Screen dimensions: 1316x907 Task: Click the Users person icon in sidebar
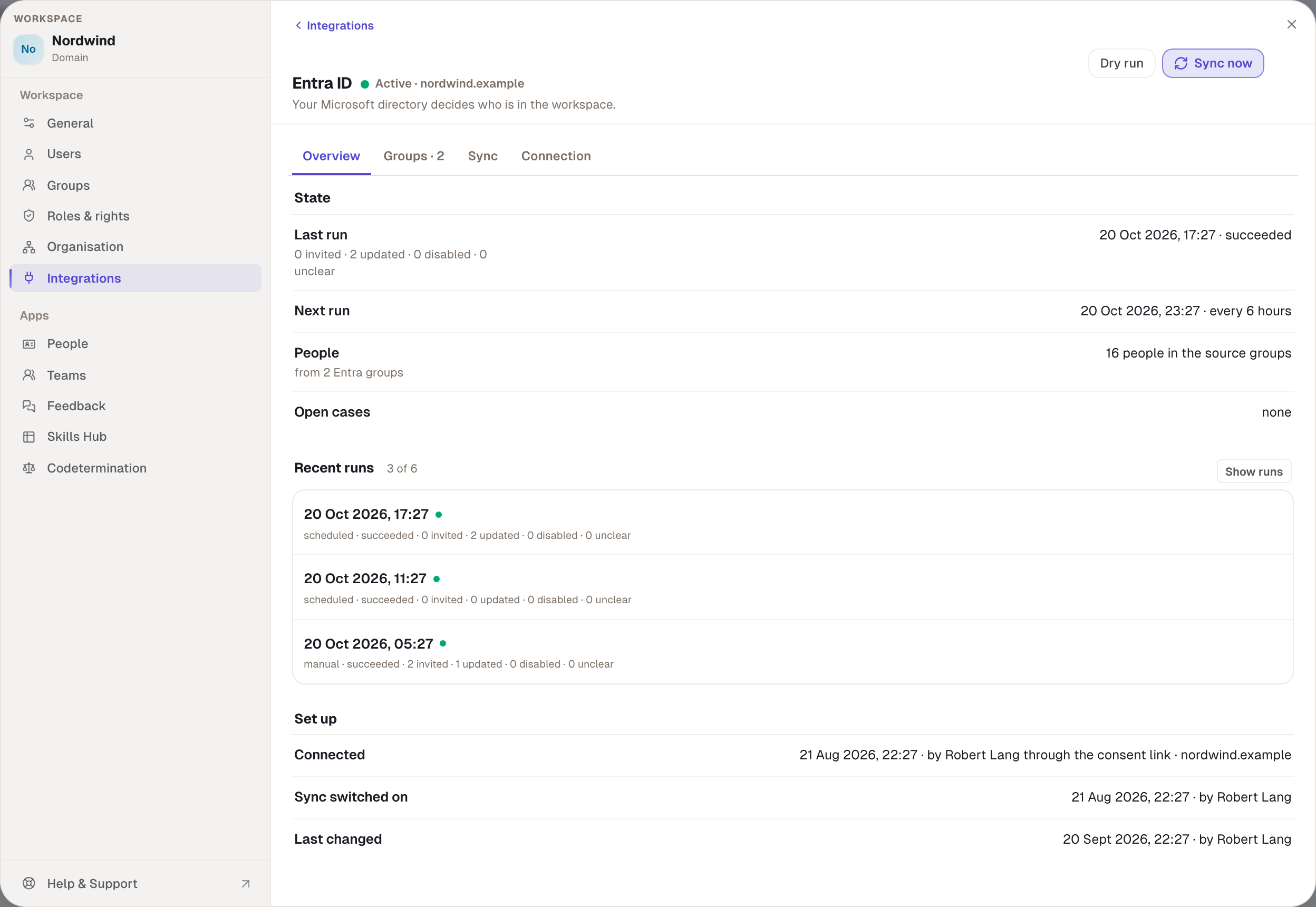29,154
